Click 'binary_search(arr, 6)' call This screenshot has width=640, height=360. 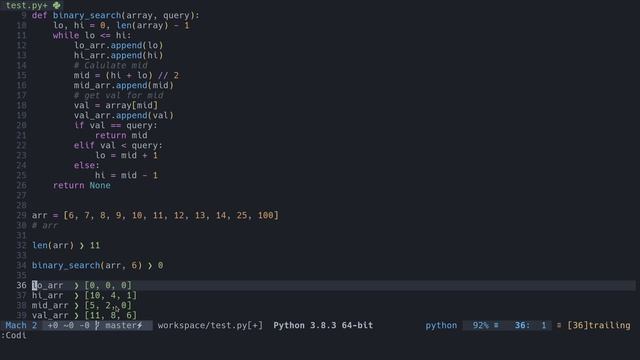(x=87, y=265)
